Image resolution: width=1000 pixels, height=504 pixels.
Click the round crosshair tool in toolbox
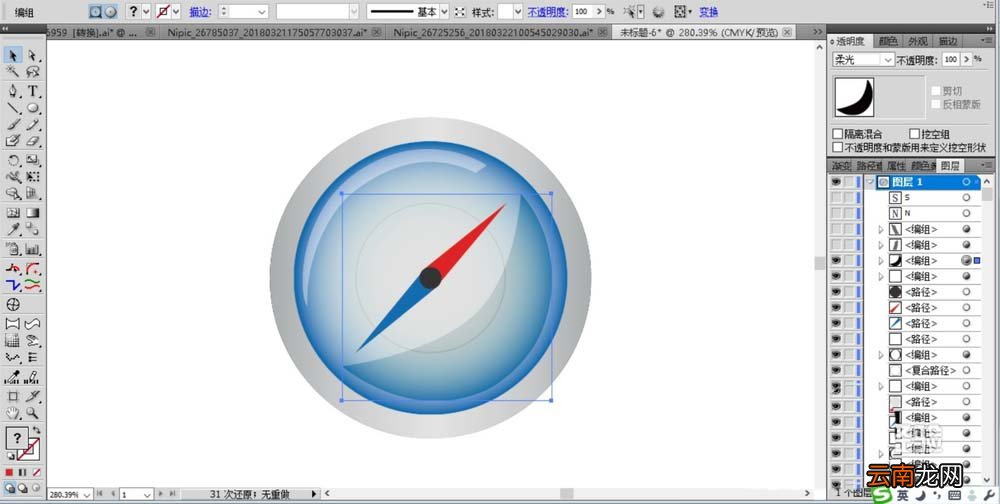[13, 304]
